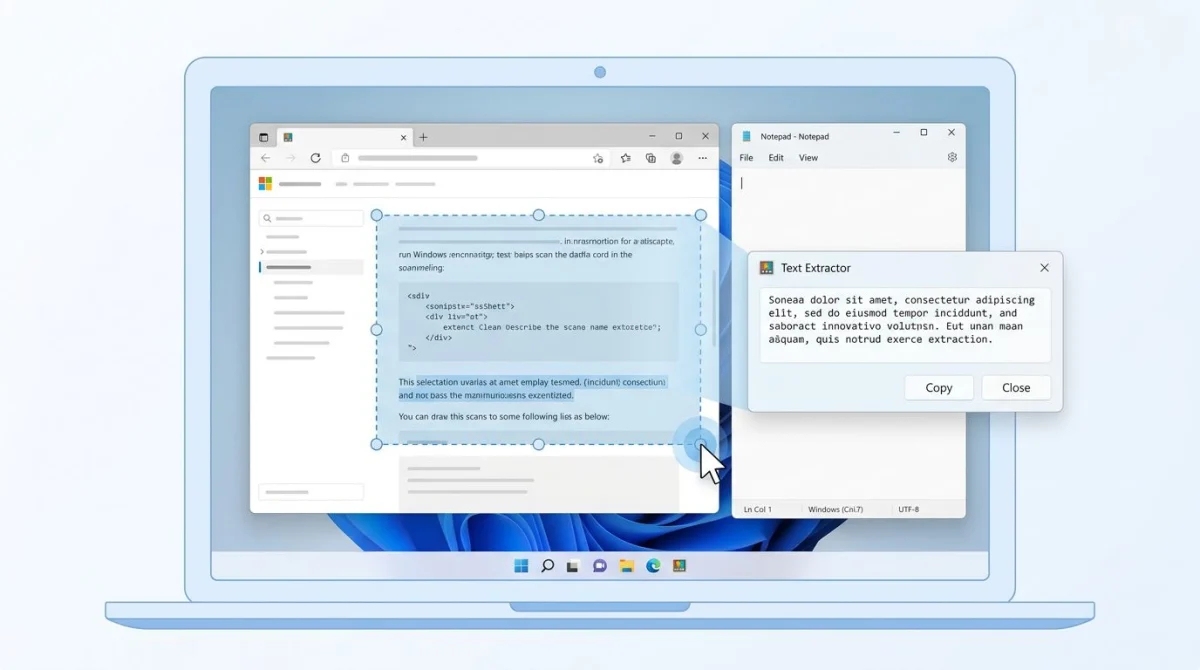Open the tab actions icon in browser
Screen dimensions: 1200x670
click(264, 137)
